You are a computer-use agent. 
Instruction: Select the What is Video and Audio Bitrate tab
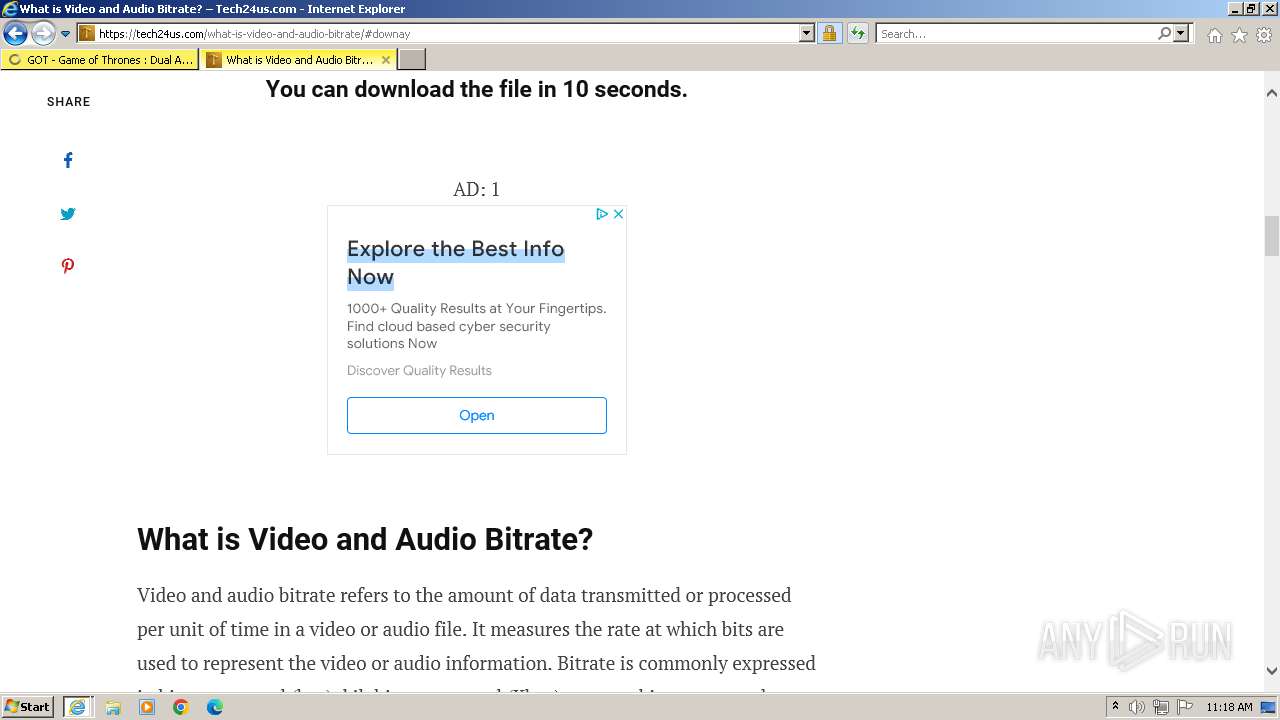(290, 60)
